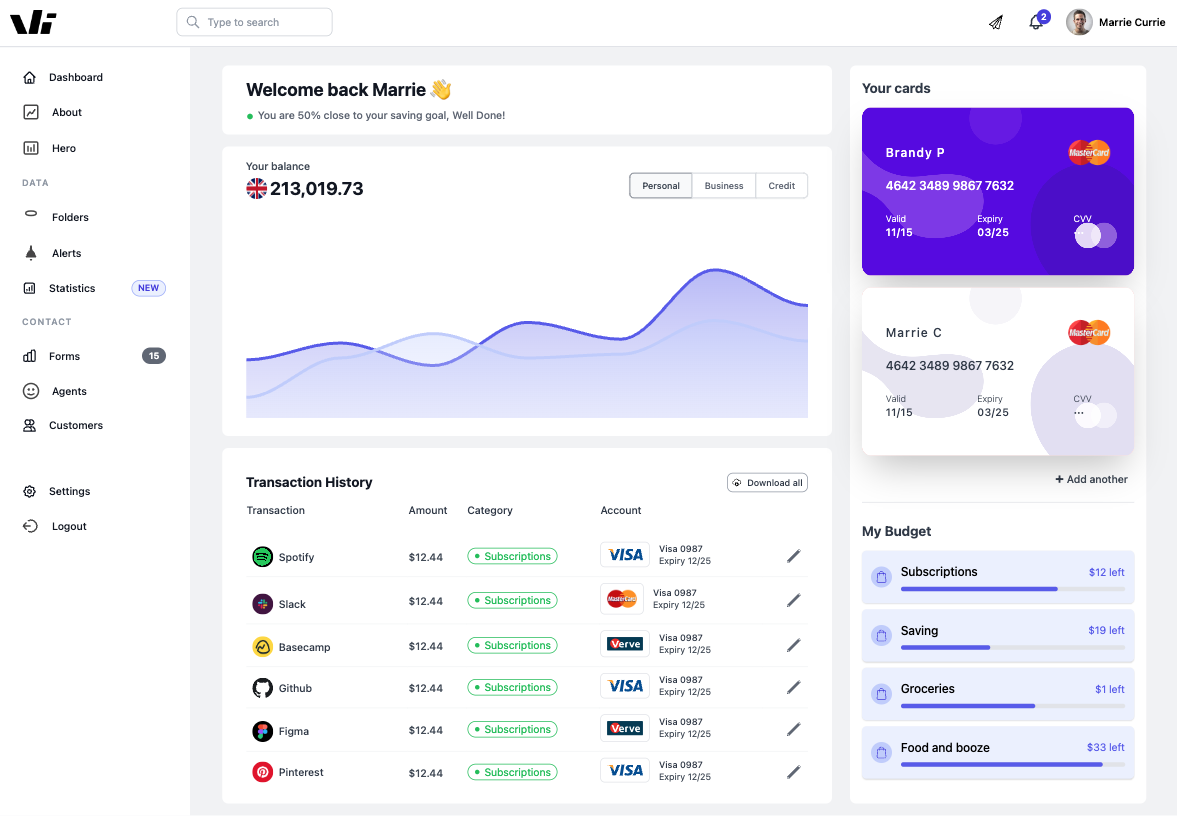Select the Brandy P purple card

pyautogui.click(x=998, y=191)
